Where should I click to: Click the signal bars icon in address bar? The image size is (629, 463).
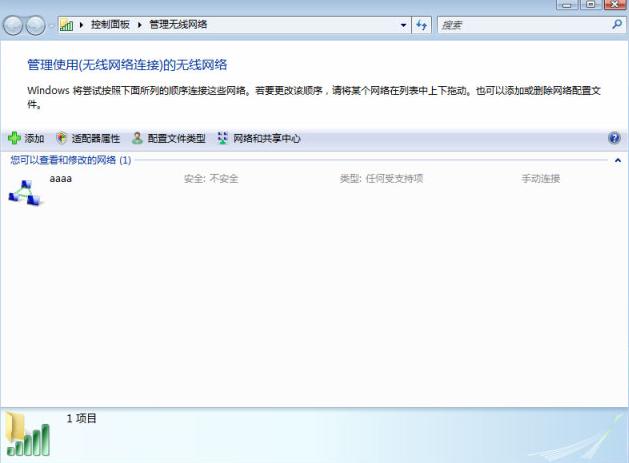tap(67, 25)
